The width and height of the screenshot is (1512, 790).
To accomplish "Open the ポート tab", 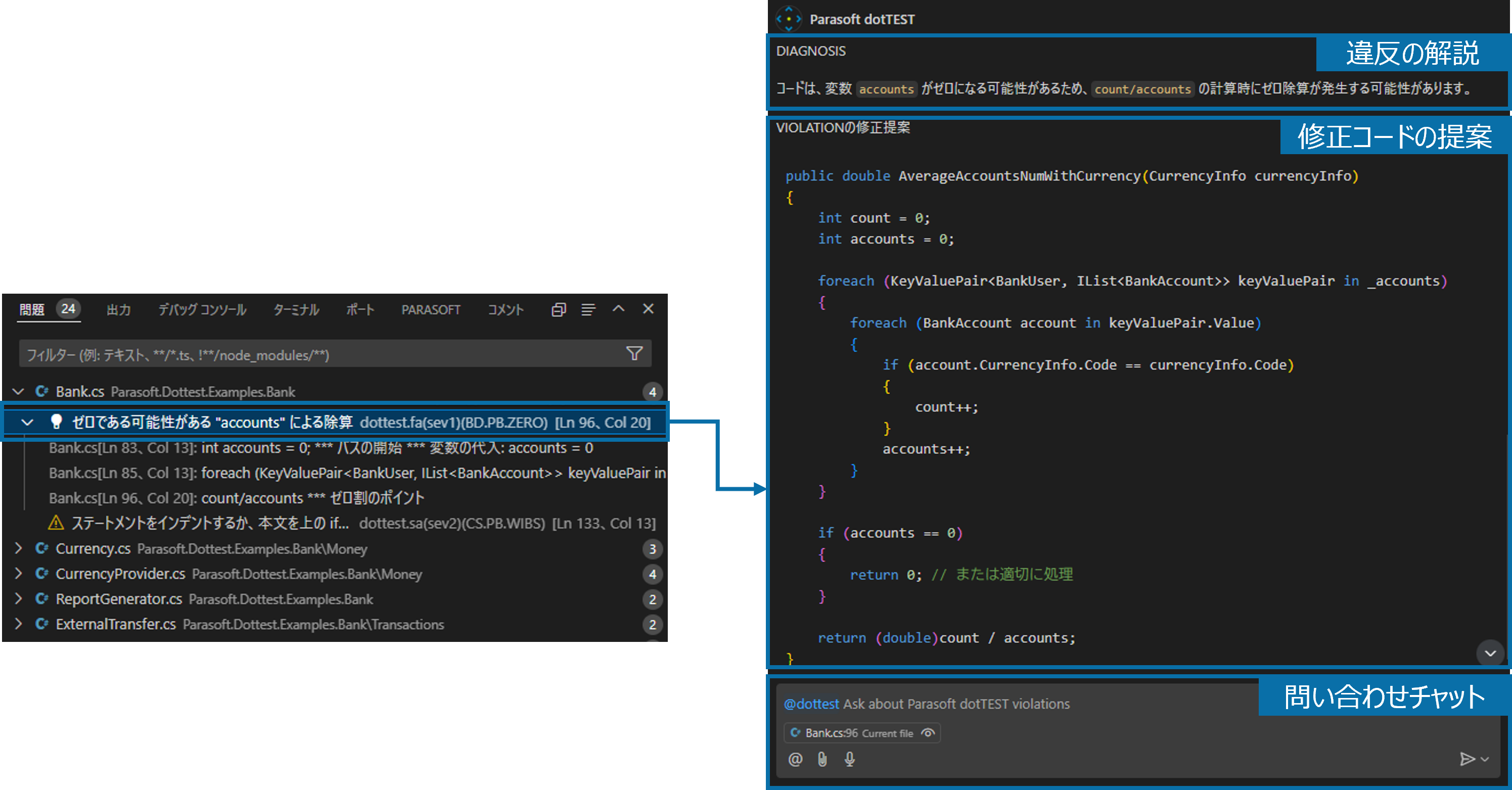I will [360, 309].
